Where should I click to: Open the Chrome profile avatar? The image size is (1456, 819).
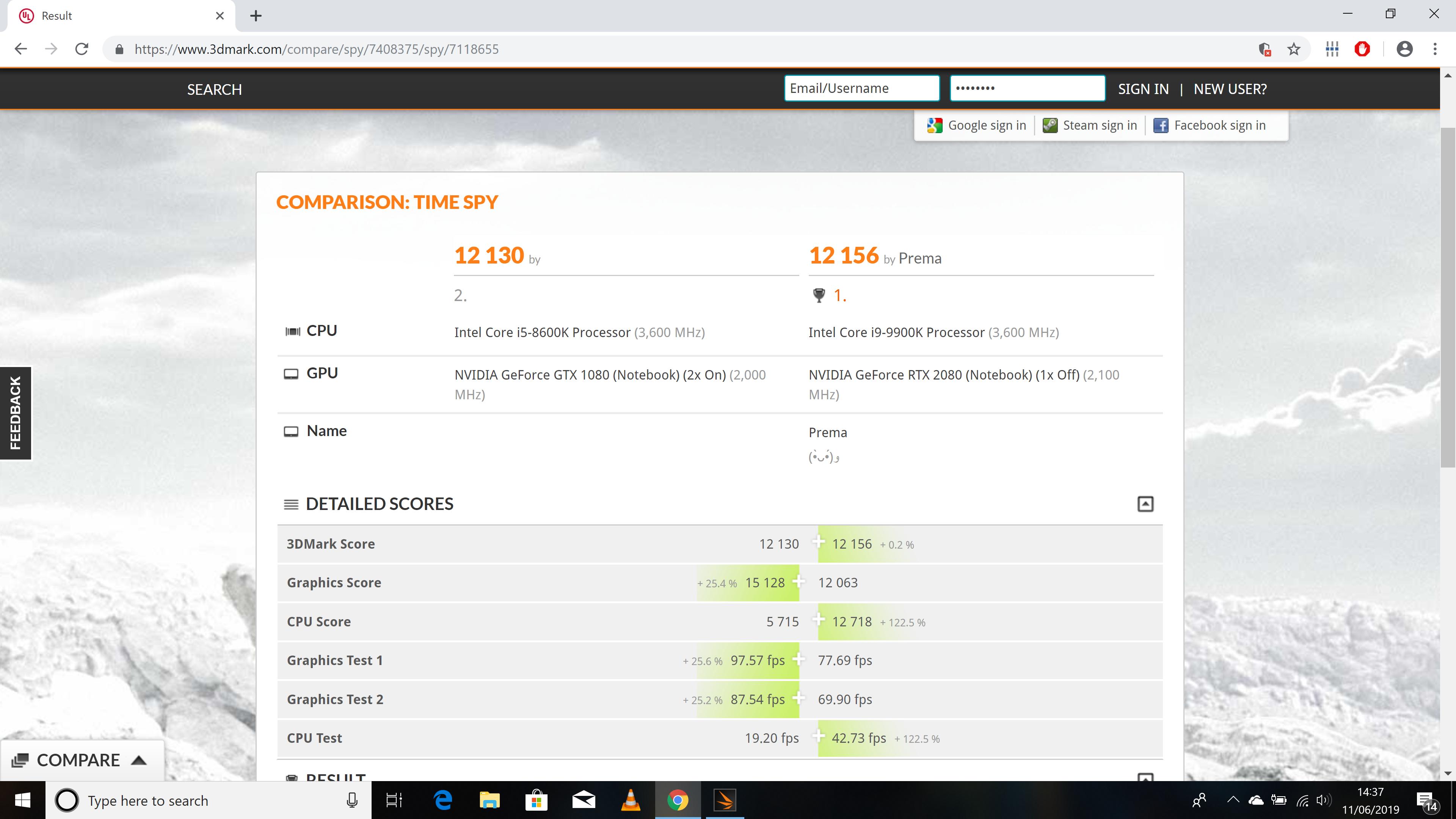pos(1404,49)
